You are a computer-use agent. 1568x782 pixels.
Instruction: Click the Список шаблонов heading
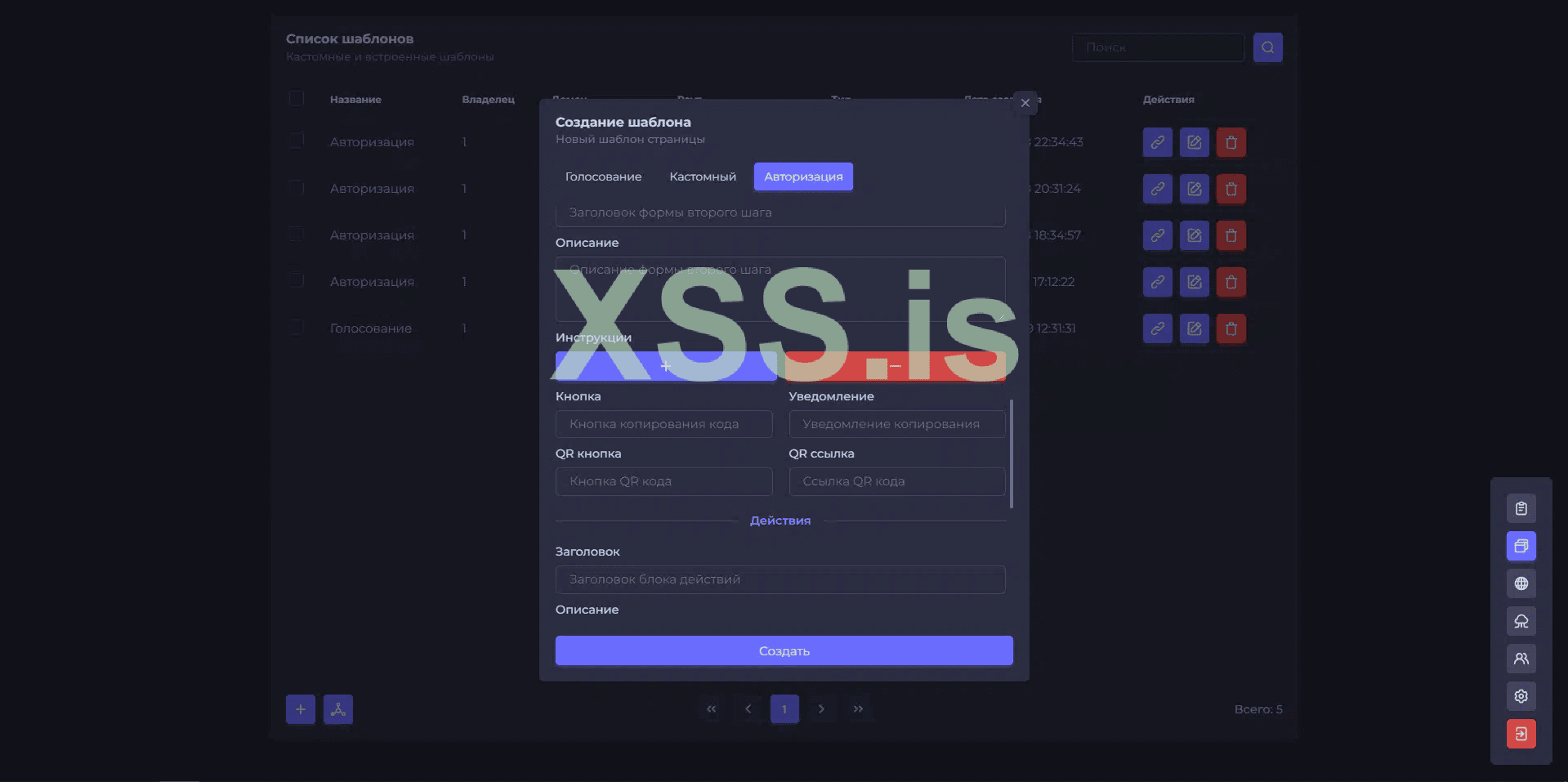pos(350,38)
